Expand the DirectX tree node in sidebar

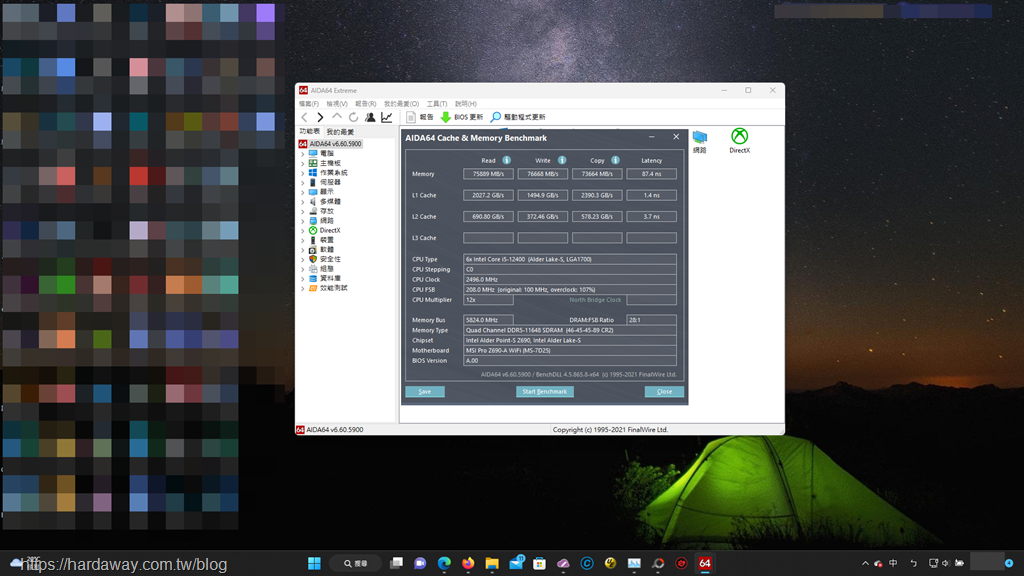coord(302,231)
